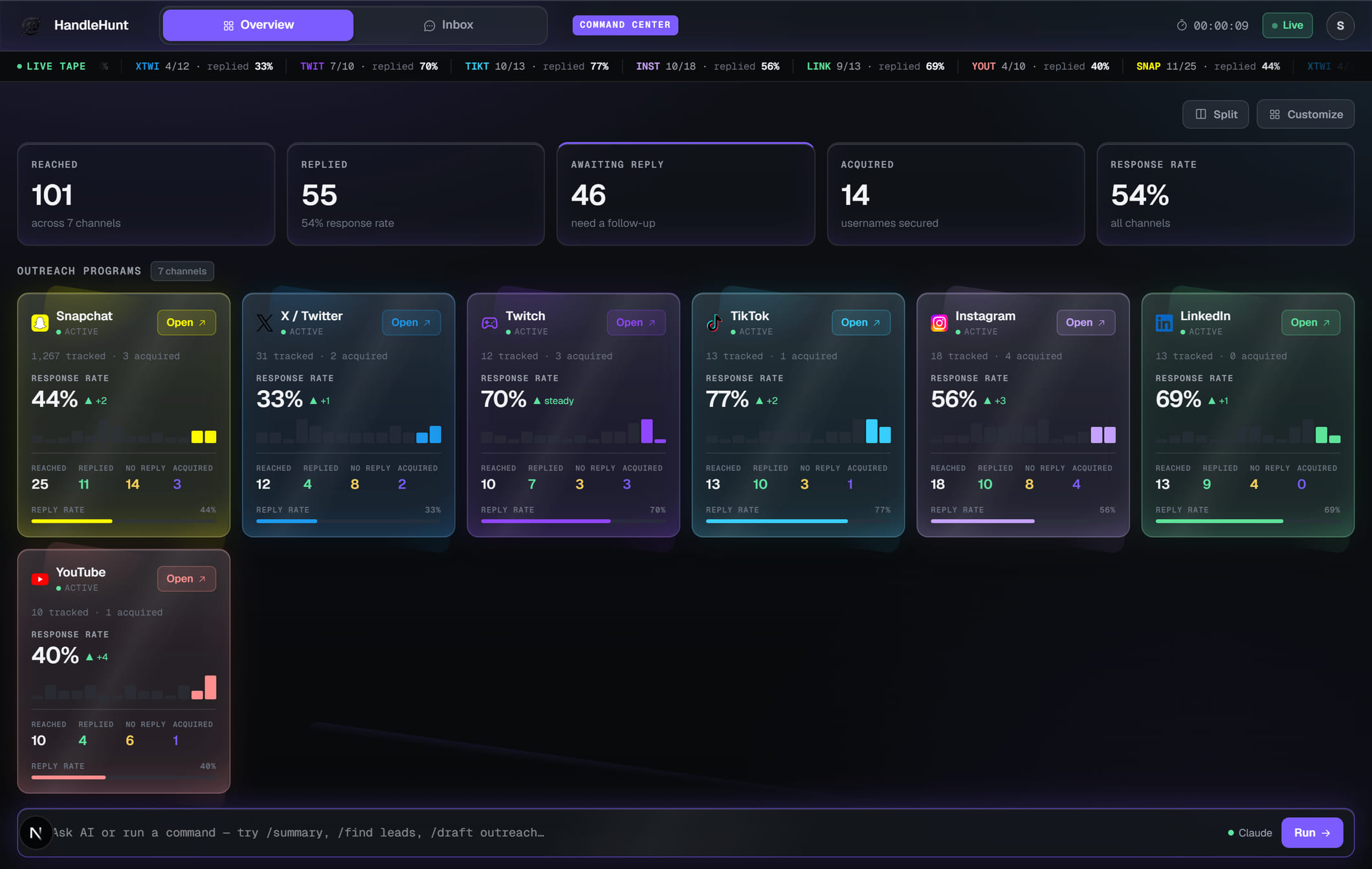Click the YouTube play icon
Viewport: 1372px width, 869px height.
[x=40, y=578]
